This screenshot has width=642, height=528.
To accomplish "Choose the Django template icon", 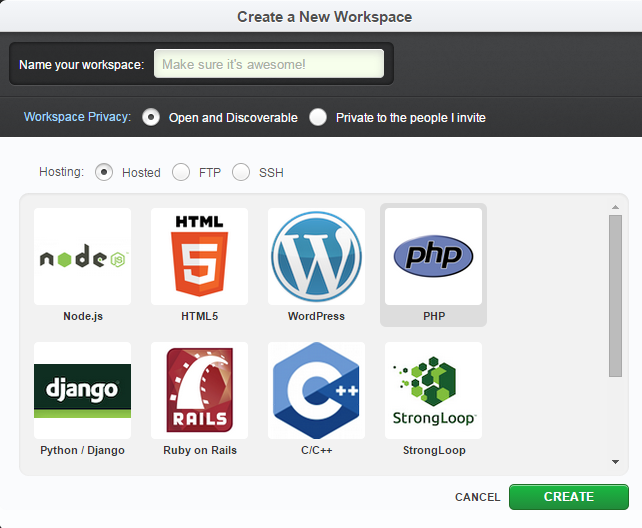I will [x=83, y=390].
